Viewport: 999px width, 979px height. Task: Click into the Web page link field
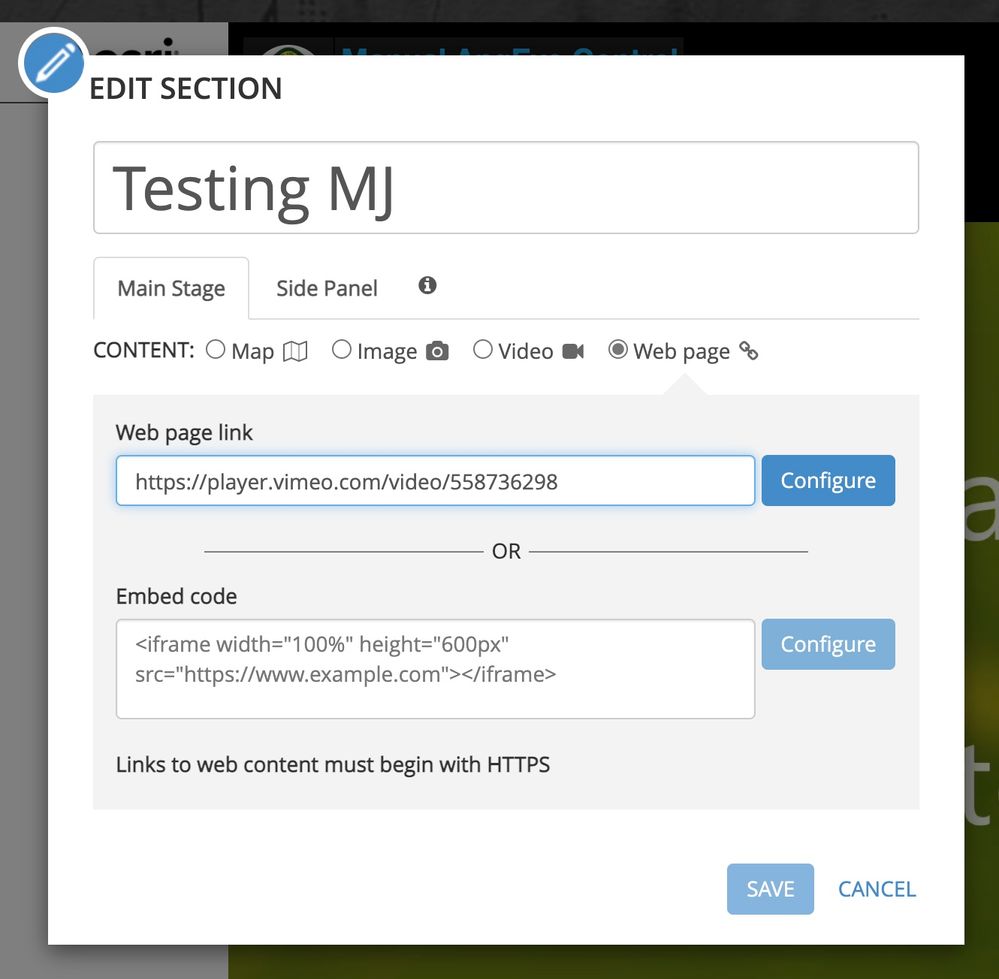pyautogui.click(x=435, y=481)
